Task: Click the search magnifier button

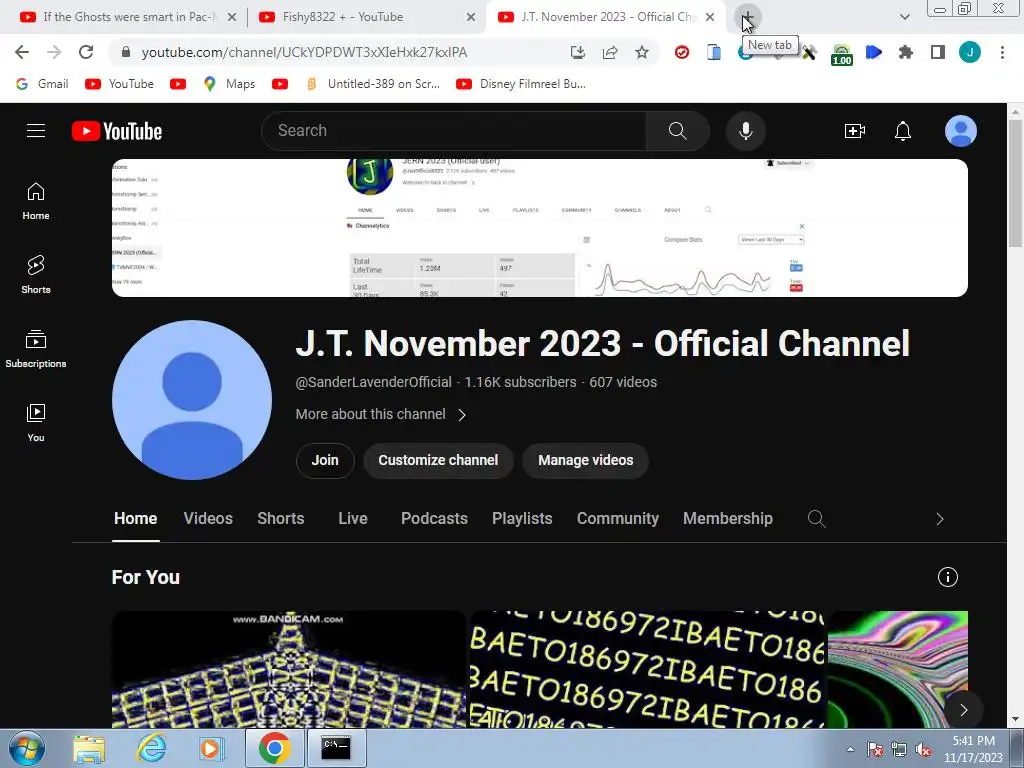Action: [677, 131]
